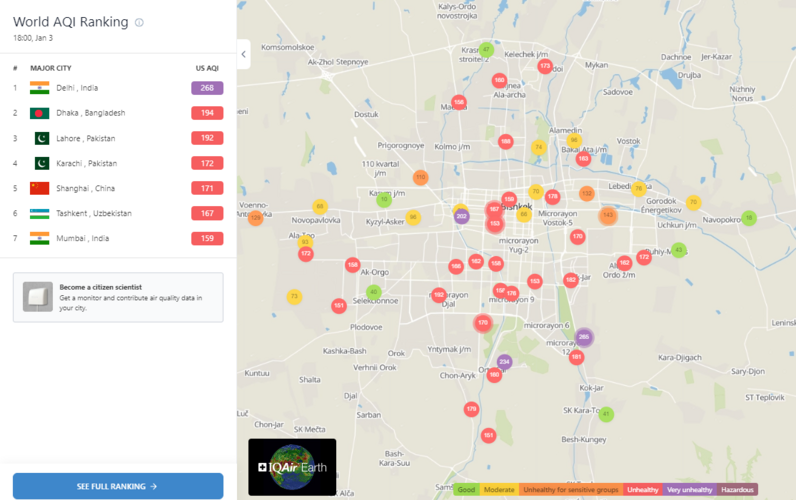Click the info icon beside World AQI Ranking

[x=139, y=23]
